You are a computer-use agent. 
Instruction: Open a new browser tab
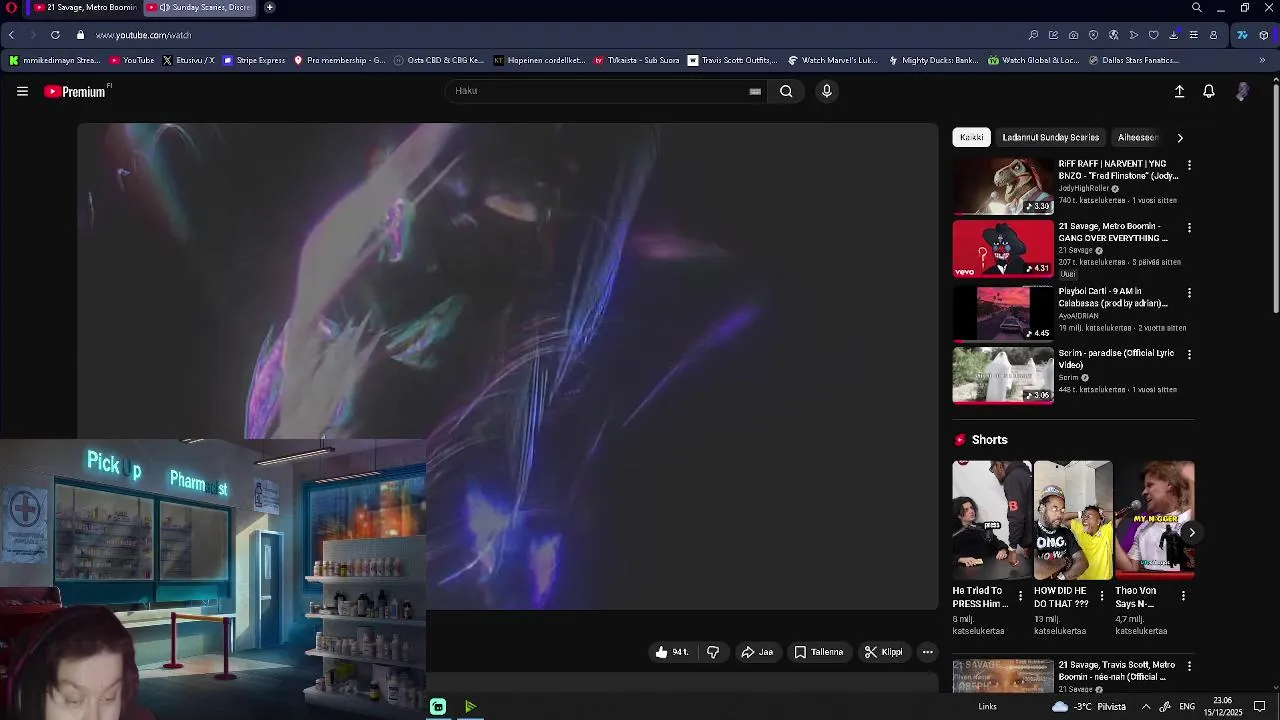(x=270, y=7)
